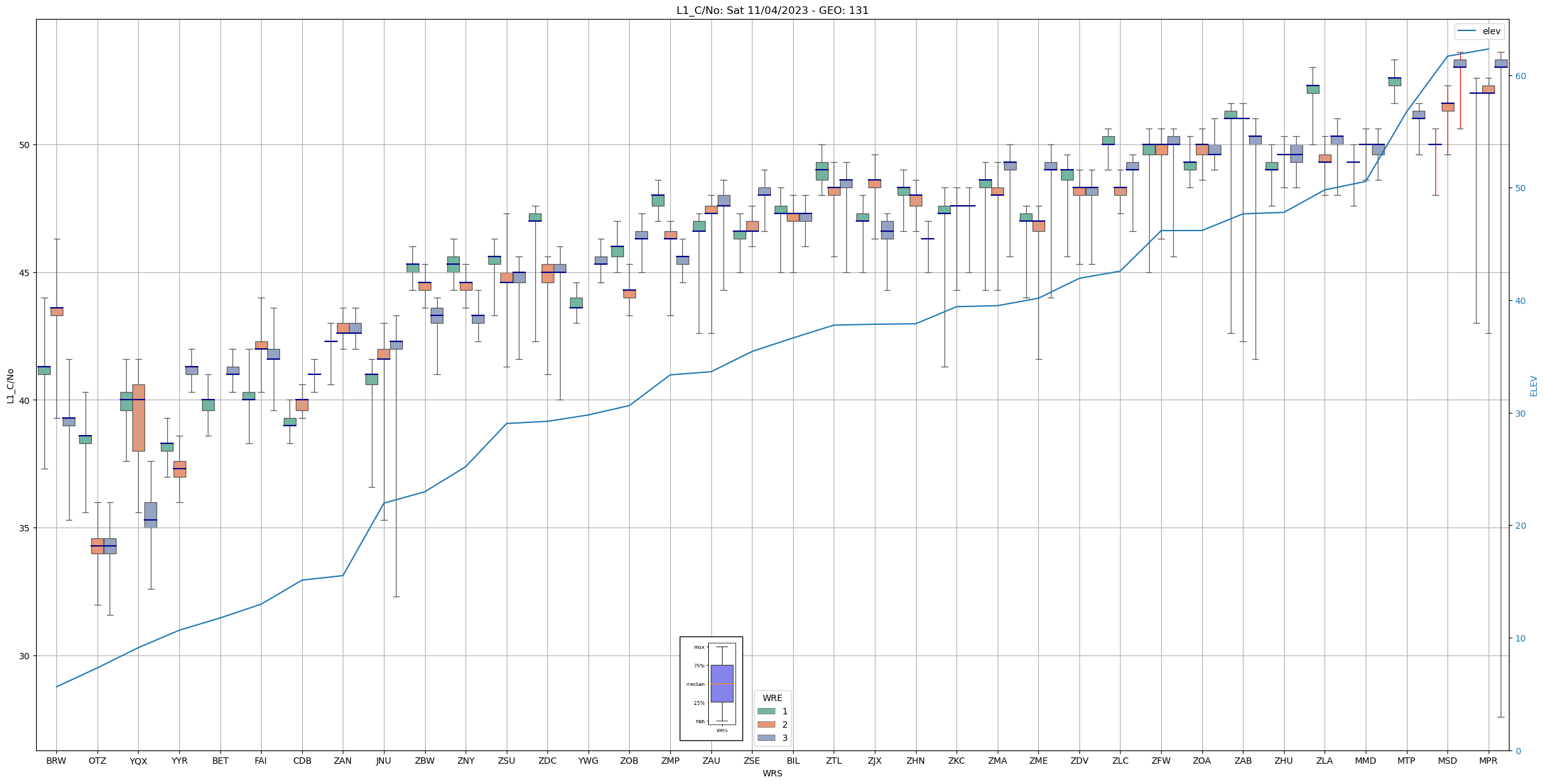The height and width of the screenshot is (784, 1545).
Task: Click the L1_C/No y-axis label
Action: (10, 386)
